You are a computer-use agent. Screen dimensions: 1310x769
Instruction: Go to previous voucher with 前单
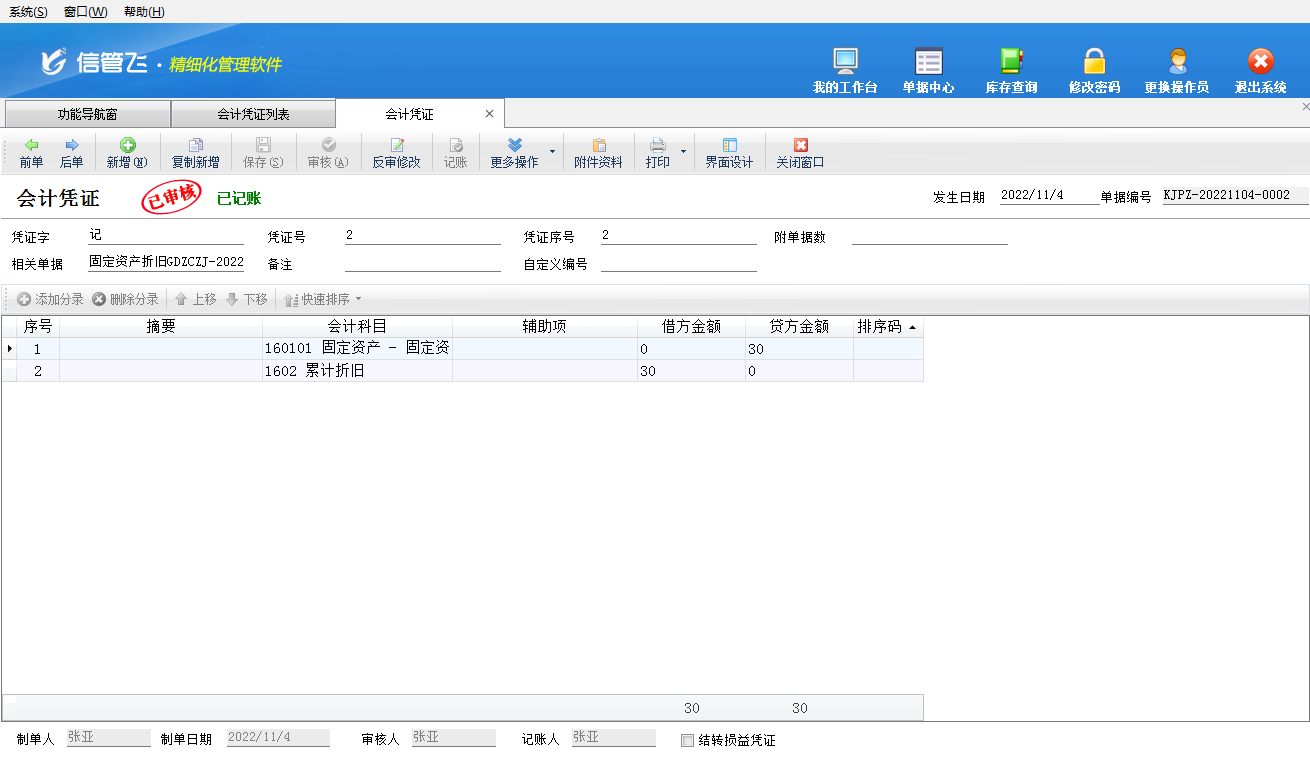[31, 153]
